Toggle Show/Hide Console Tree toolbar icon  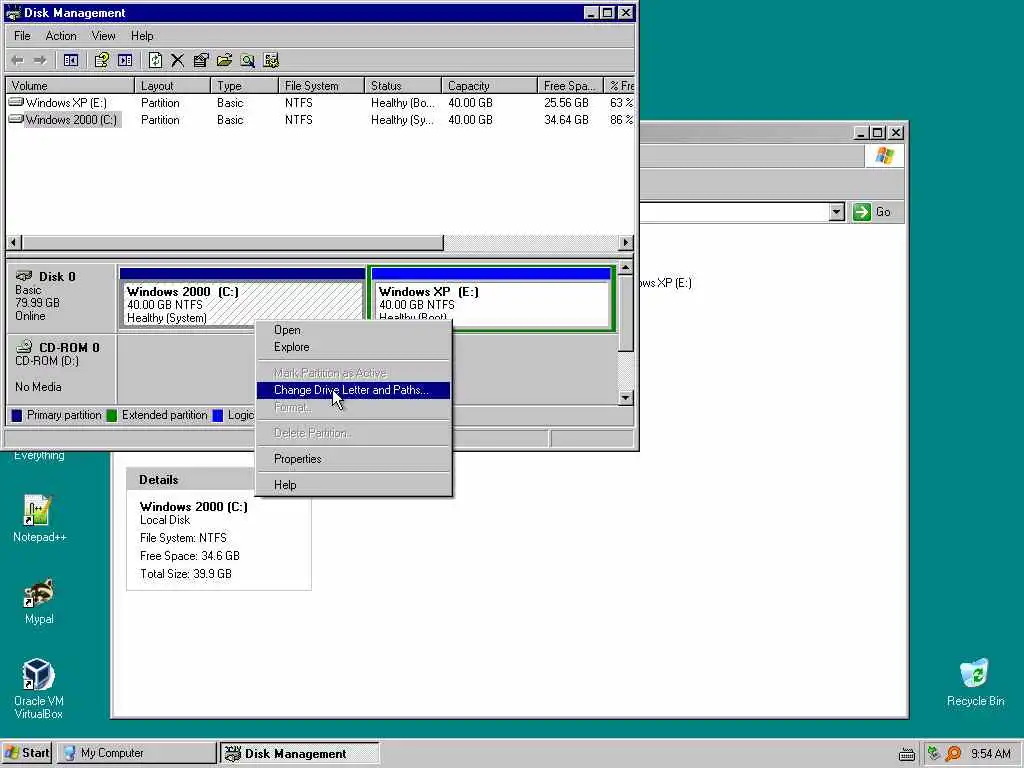71,61
